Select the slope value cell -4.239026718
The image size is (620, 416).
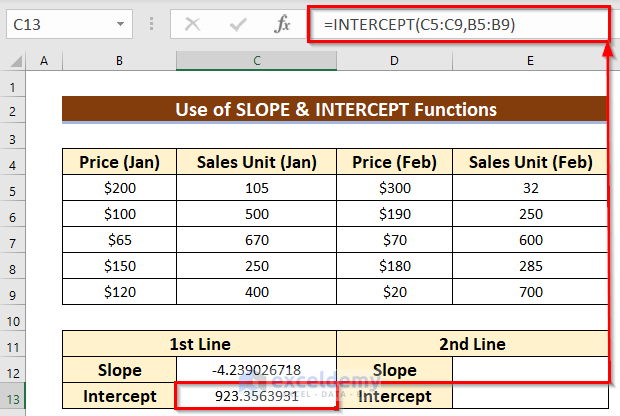(x=257, y=370)
